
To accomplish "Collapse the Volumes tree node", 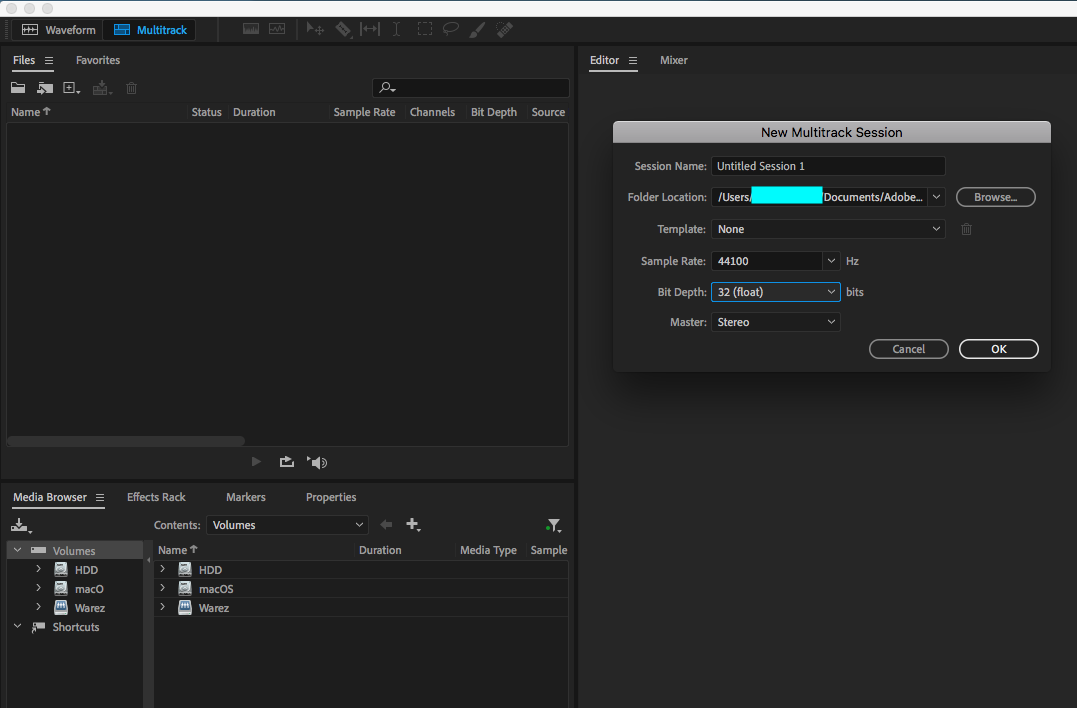I will tap(18, 550).
